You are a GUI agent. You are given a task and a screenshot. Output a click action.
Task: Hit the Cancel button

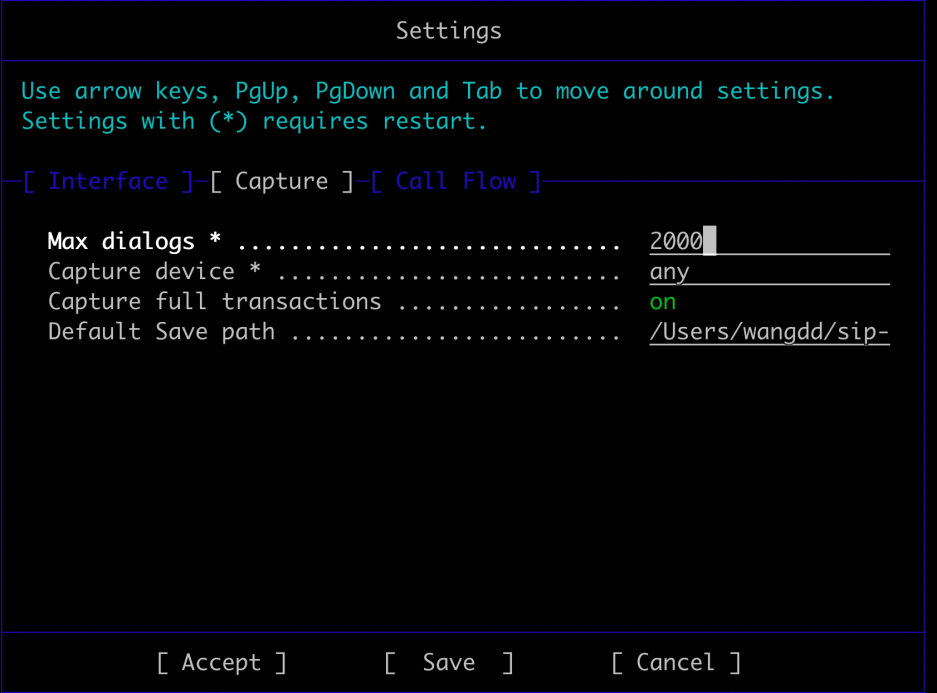click(x=676, y=662)
